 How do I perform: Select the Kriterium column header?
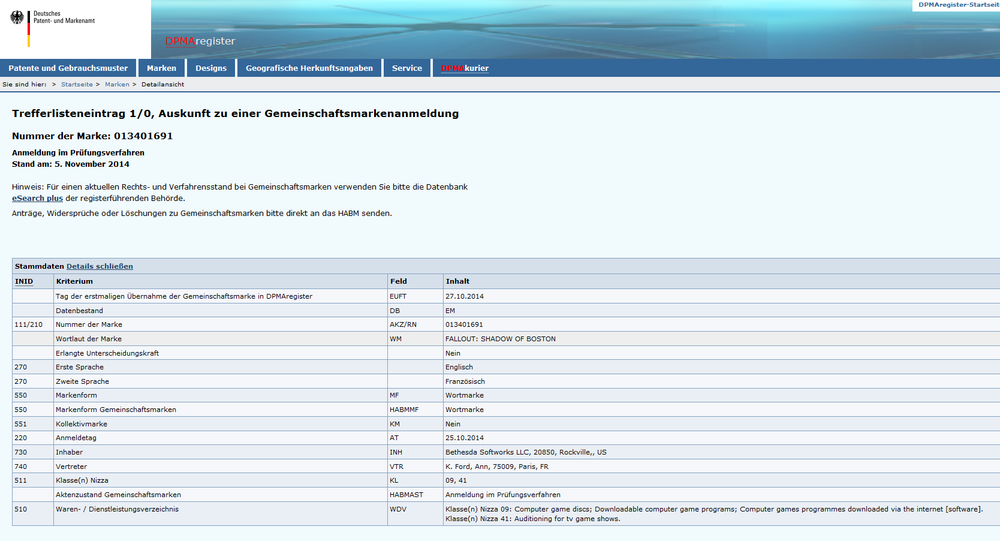coord(74,281)
